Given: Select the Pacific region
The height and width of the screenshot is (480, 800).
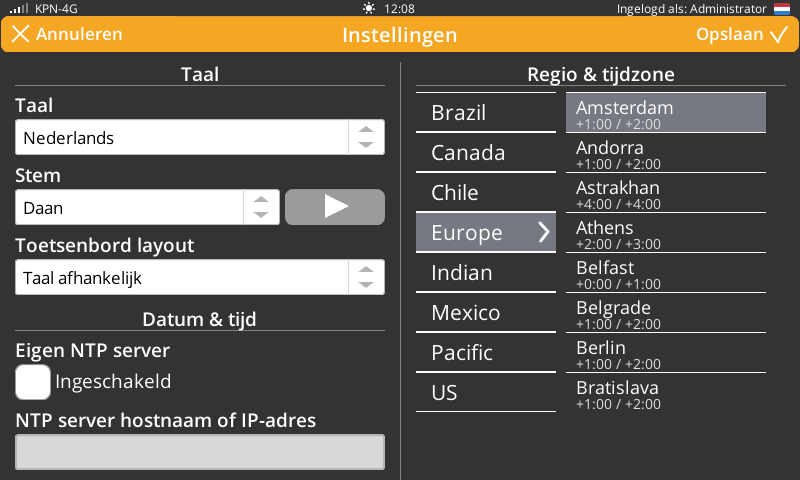Looking at the screenshot, I should point(485,352).
